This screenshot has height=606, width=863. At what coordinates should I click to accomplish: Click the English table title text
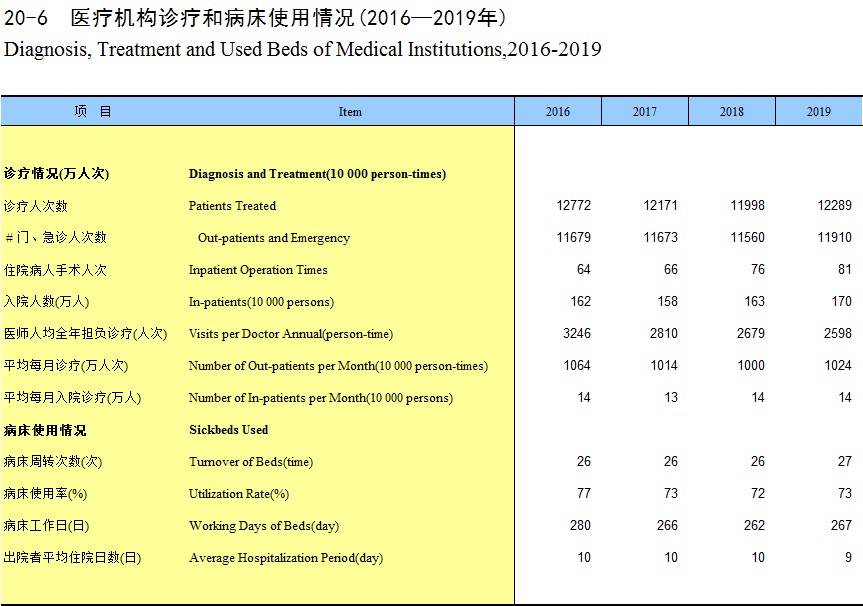[303, 49]
